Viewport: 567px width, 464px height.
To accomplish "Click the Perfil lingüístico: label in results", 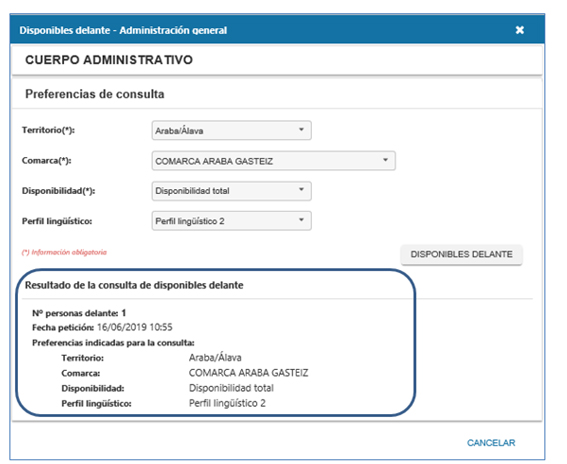I will (x=96, y=403).
